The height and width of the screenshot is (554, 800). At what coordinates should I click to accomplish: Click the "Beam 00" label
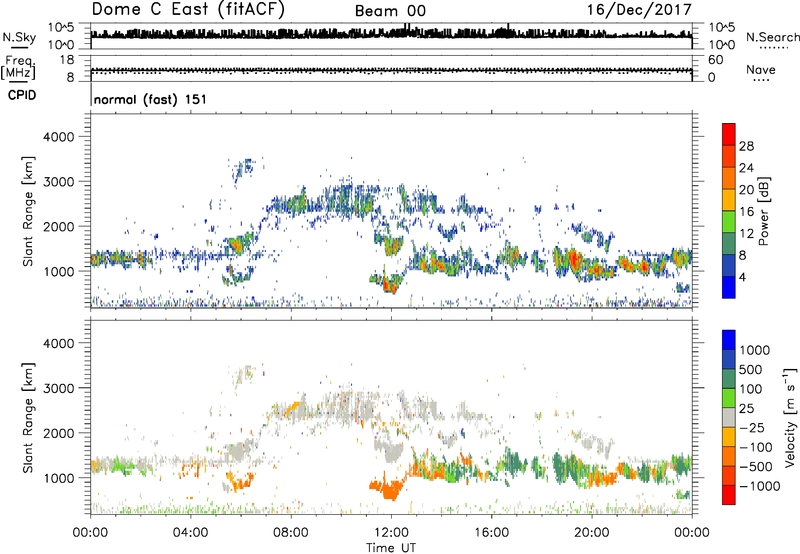[x=390, y=11]
